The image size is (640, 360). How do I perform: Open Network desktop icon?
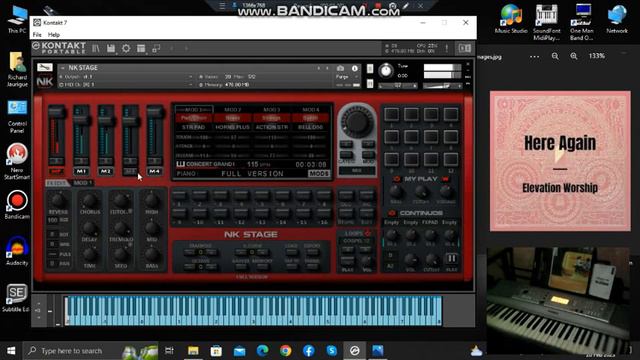(x=617, y=19)
